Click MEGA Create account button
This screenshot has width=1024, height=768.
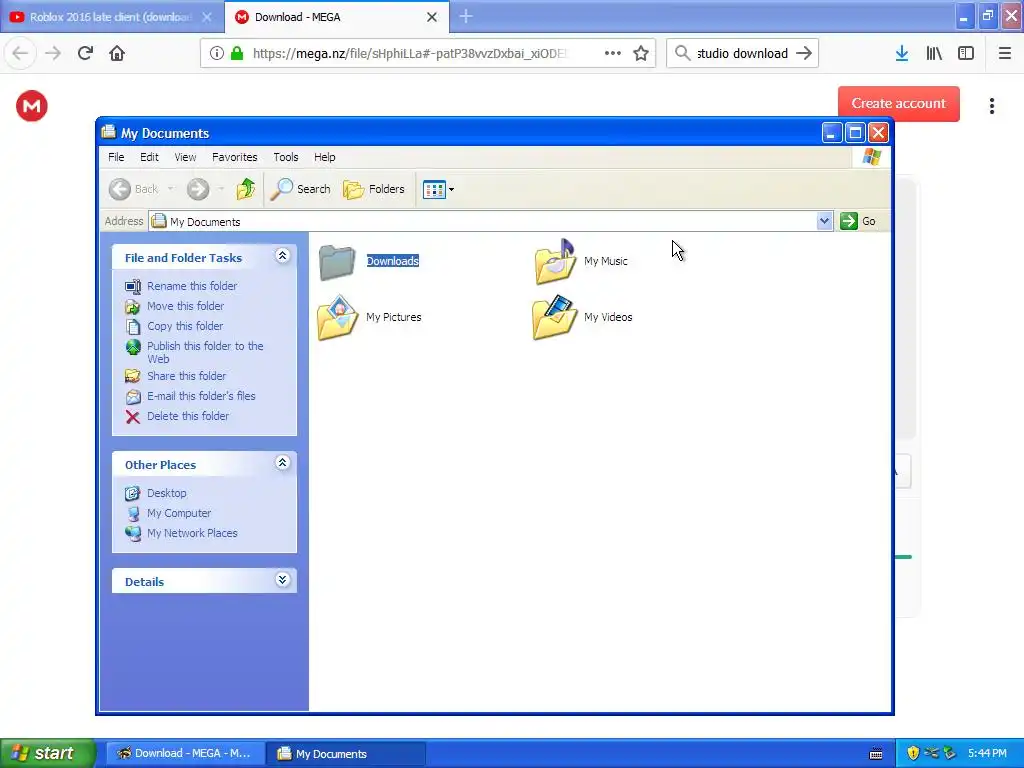(899, 103)
